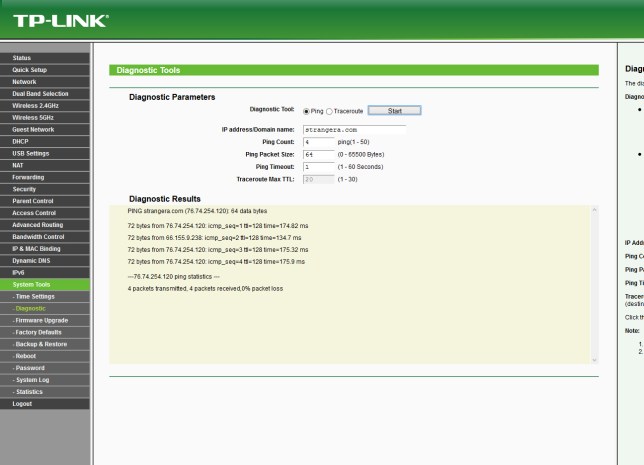Image resolution: width=644 pixels, height=465 pixels.
Task: Expand the Wireless 5GHz menu
Action: tap(33, 117)
